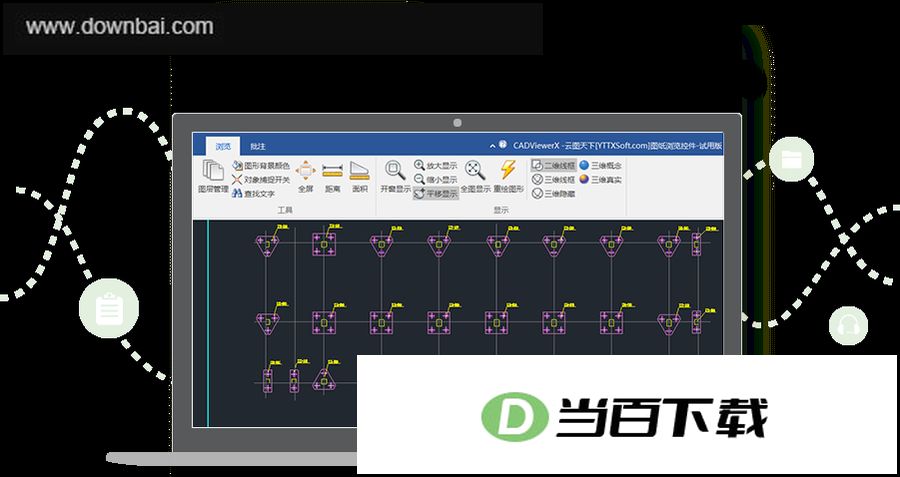Select 三维隐藏 3D hidden mode
The height and width of the screenshot is (477, 900).
click(553, 194)
